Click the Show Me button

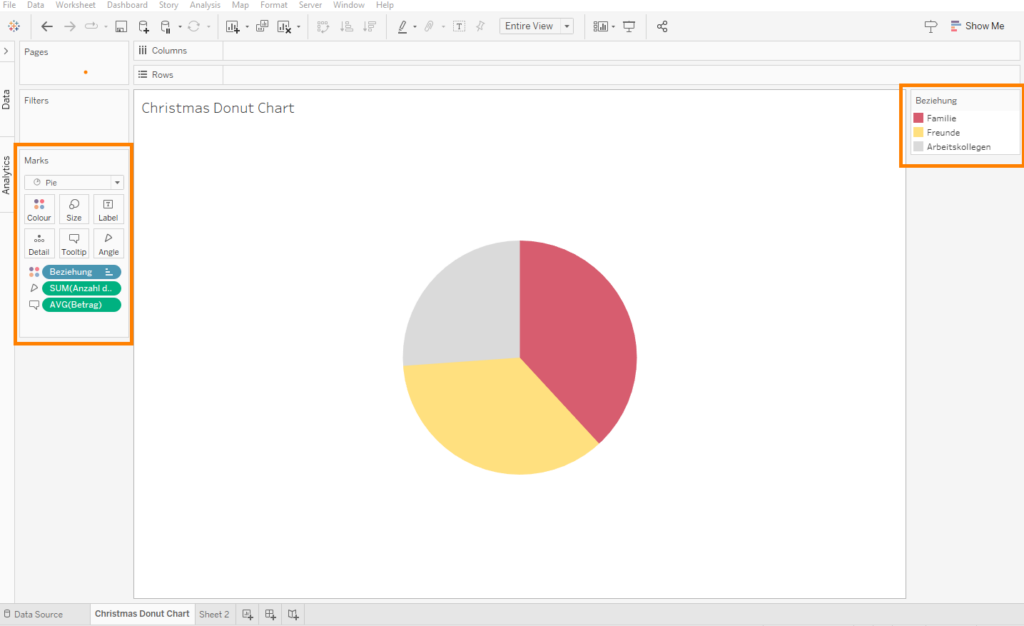point(978,26)
